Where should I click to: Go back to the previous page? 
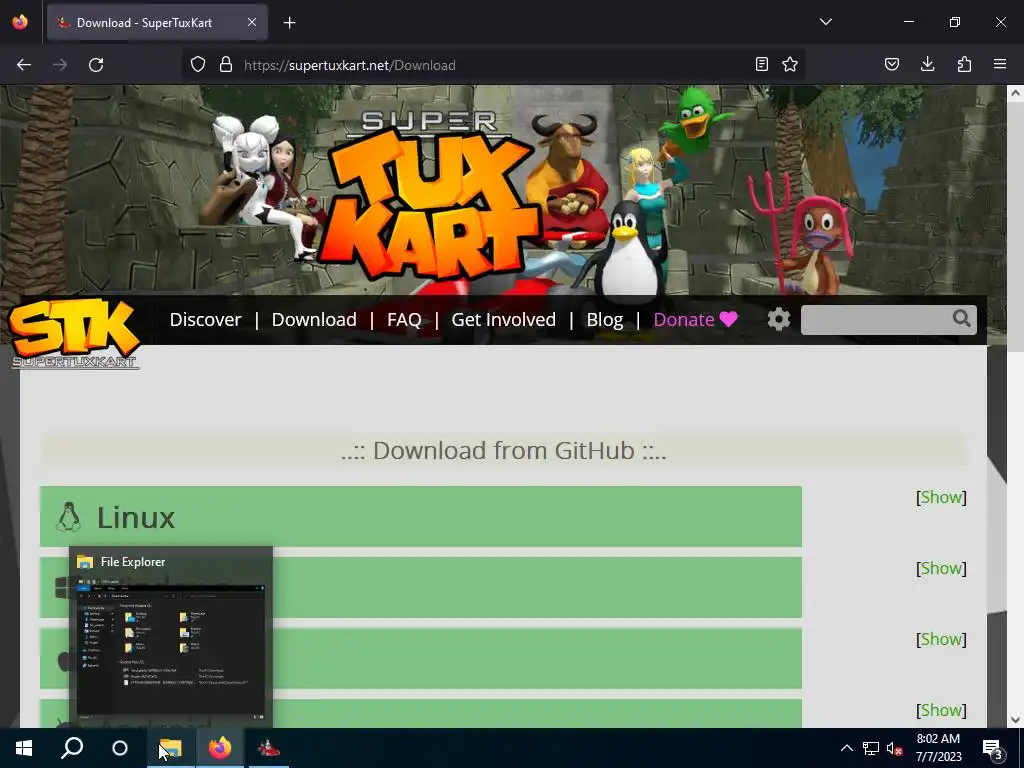click(x=24, y=65)
